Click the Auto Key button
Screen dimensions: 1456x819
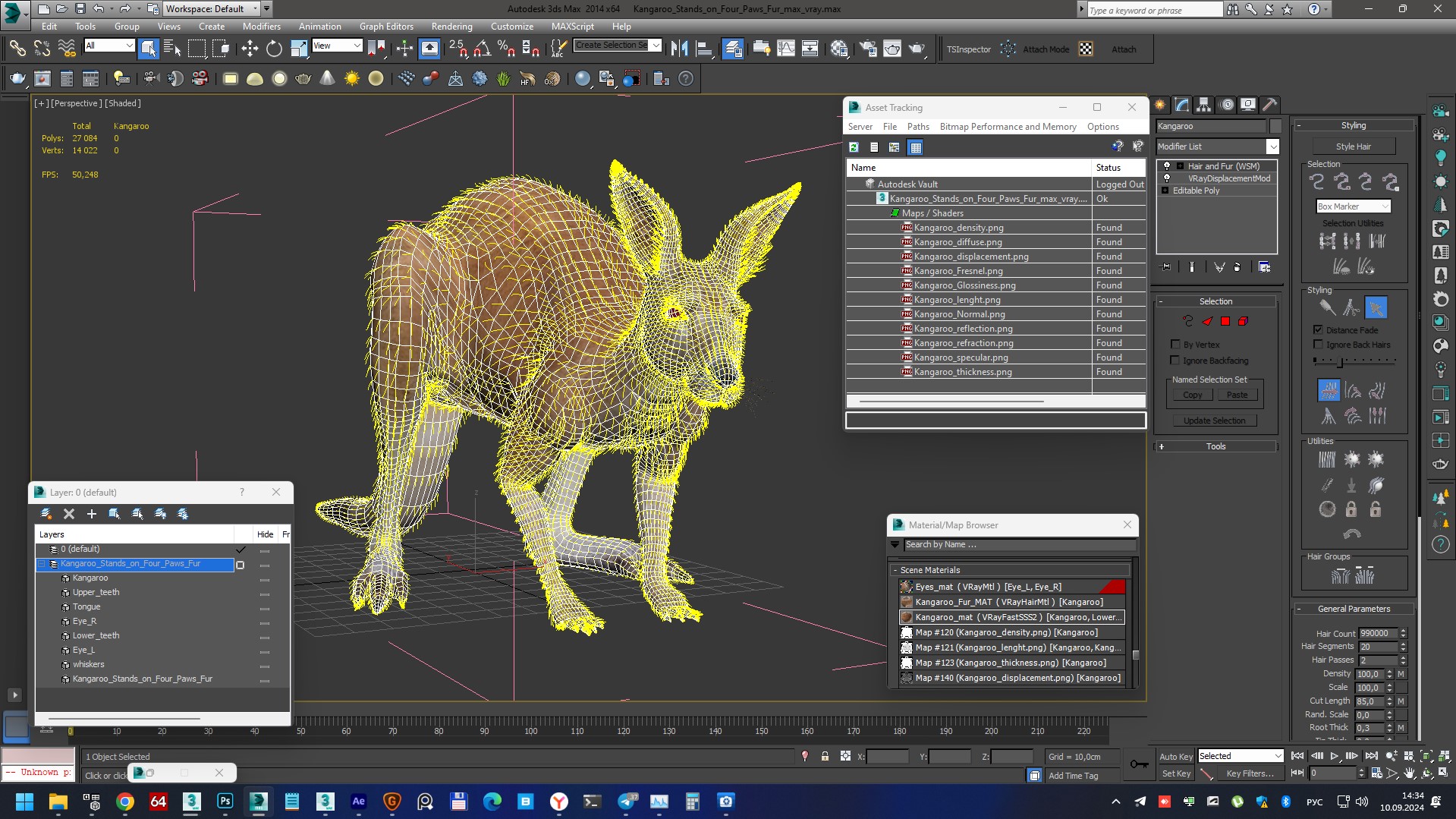point(1175,756)
